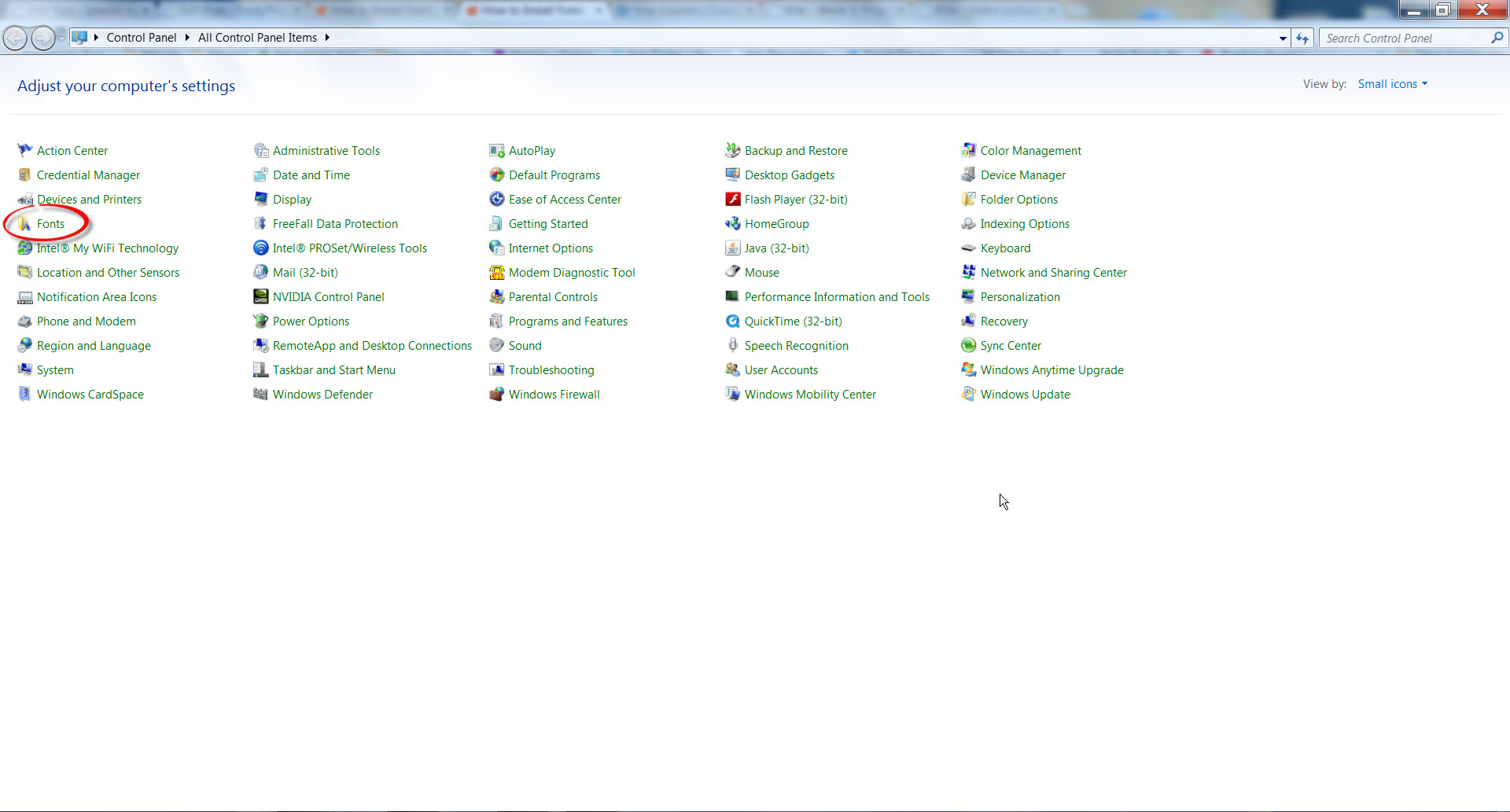1510x812 pixels.
Task: Click the Windows Firewall icon
Action: (496, 395)
